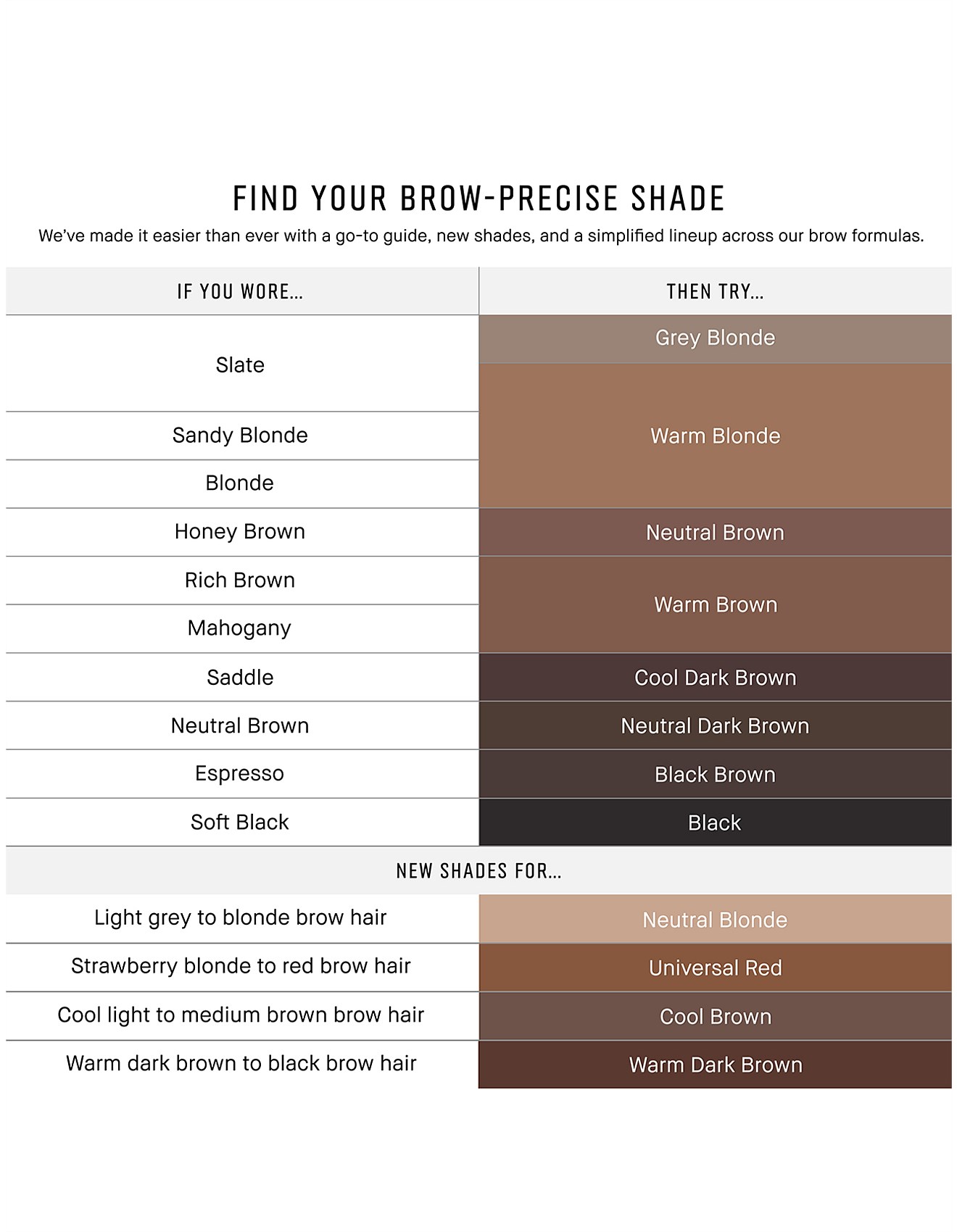Choose the Warm Dark Brown swatch
957x1232 pixels.
tap(715, 1065)
